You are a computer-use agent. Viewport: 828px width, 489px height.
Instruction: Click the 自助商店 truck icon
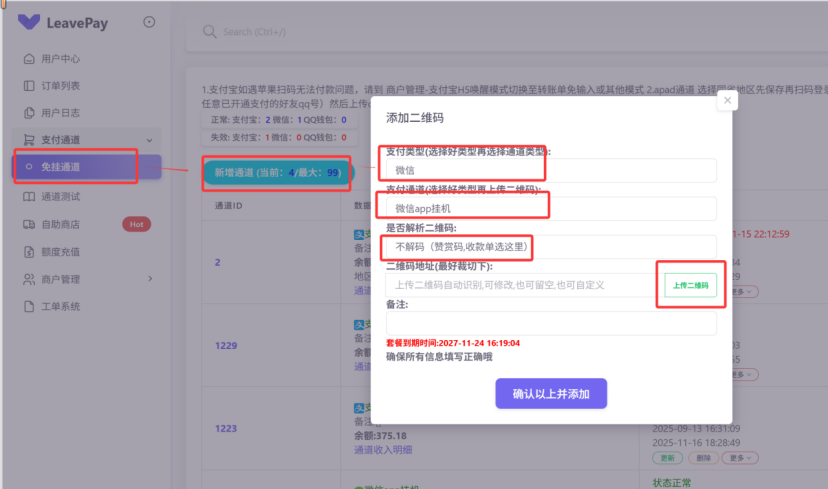[x=29, y=224]
